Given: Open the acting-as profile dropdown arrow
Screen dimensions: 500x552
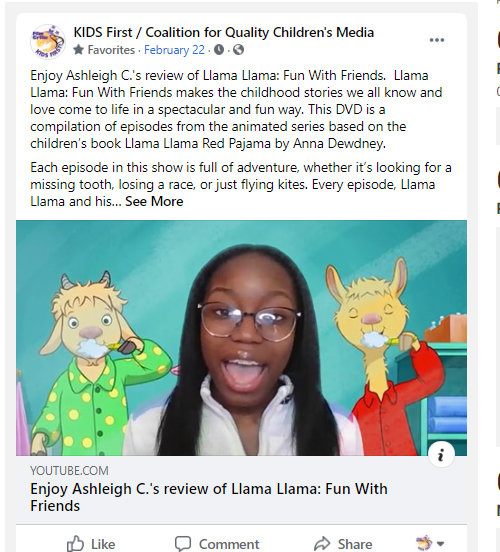Looking at the screenshot, I should pyautogui.click(x=440, y=544).
